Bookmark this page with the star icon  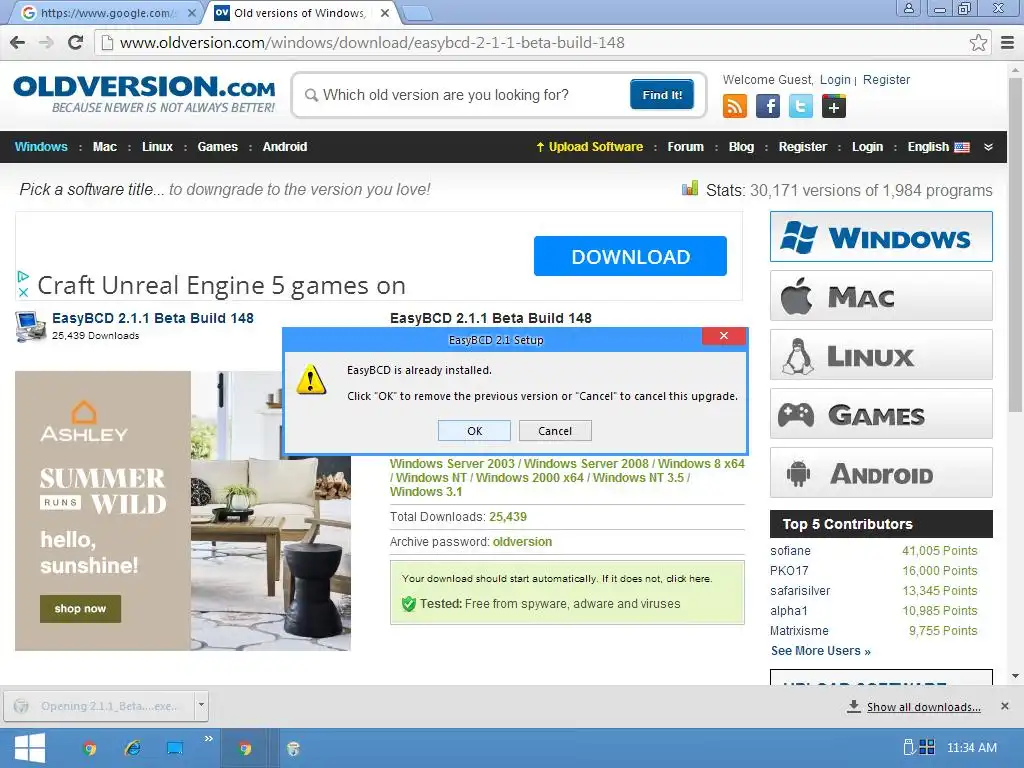coord(978,42)
